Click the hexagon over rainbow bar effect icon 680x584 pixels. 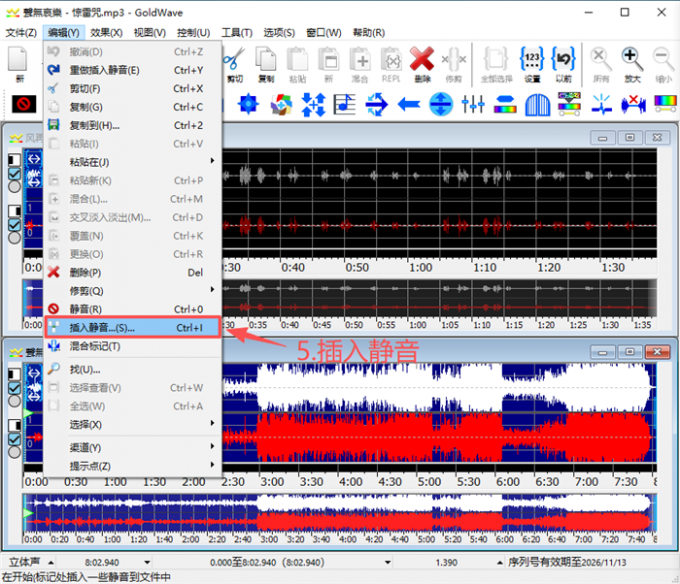point(505,104)
